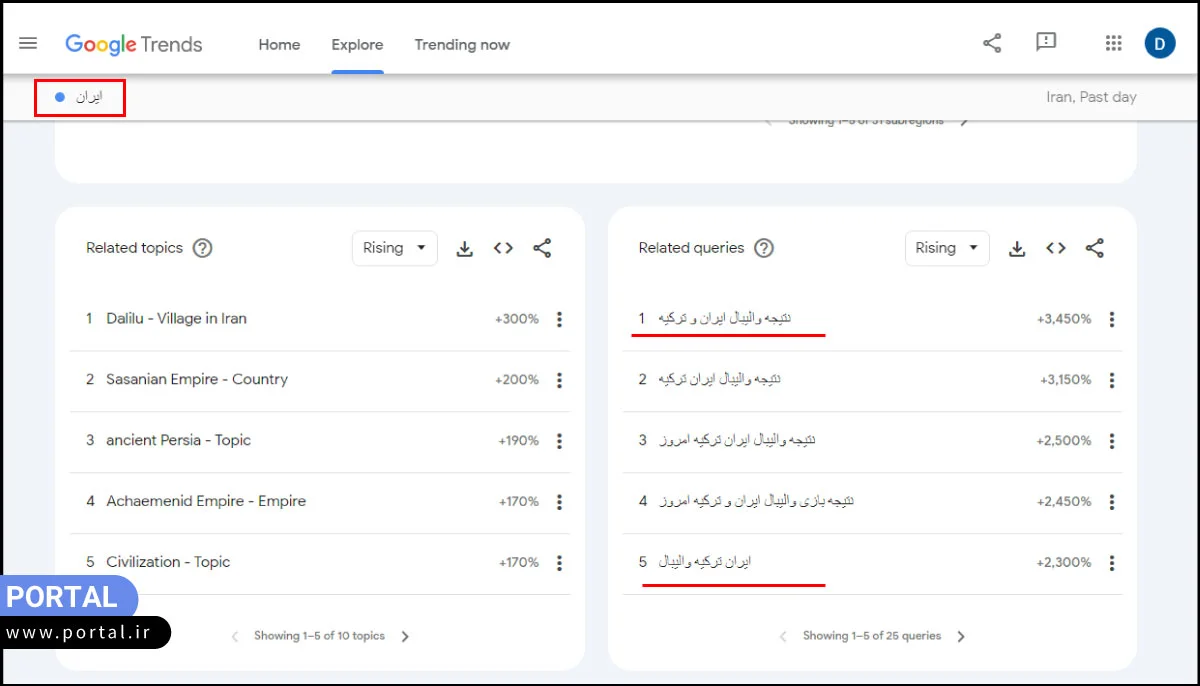The width and height of the screenshot is (1200, 686).
Task: Open options for the top related query
Action: pyautogui.click(x=1111, y=319)
